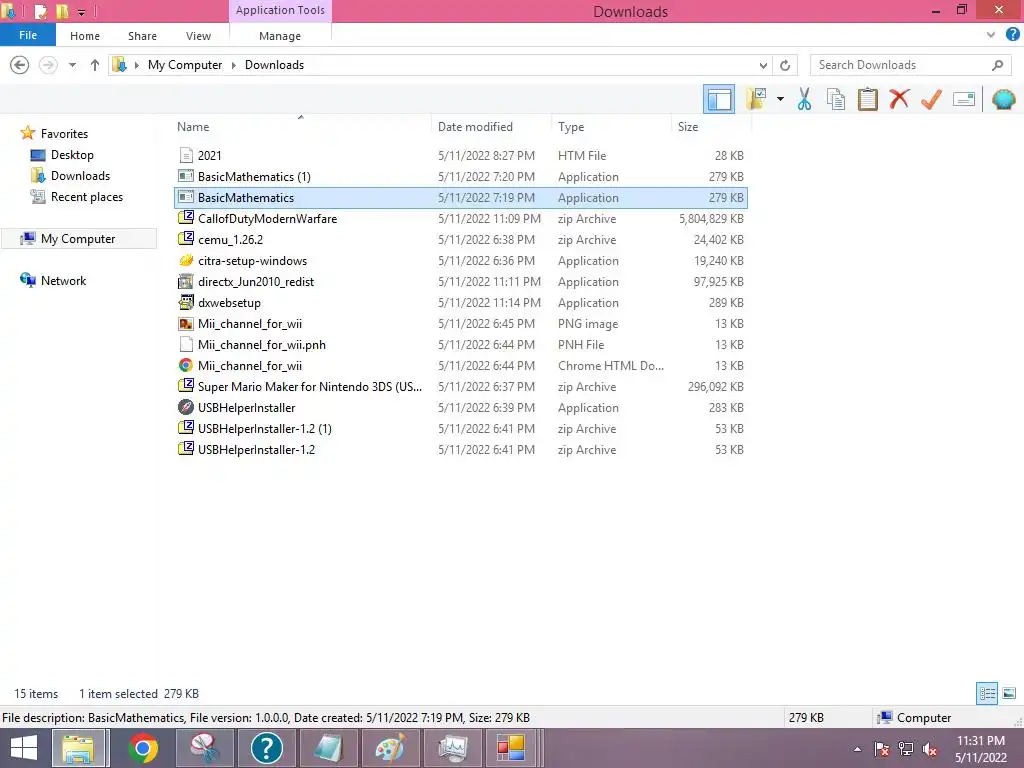Select the Mii_channel_for_wii Chrome HTML document icon
Viewport: 1024px width, 768px height.
coord(186,366)
